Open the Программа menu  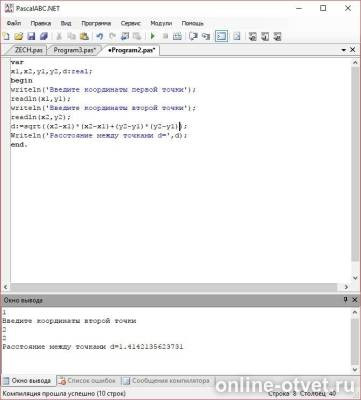(x=96, y=23)
